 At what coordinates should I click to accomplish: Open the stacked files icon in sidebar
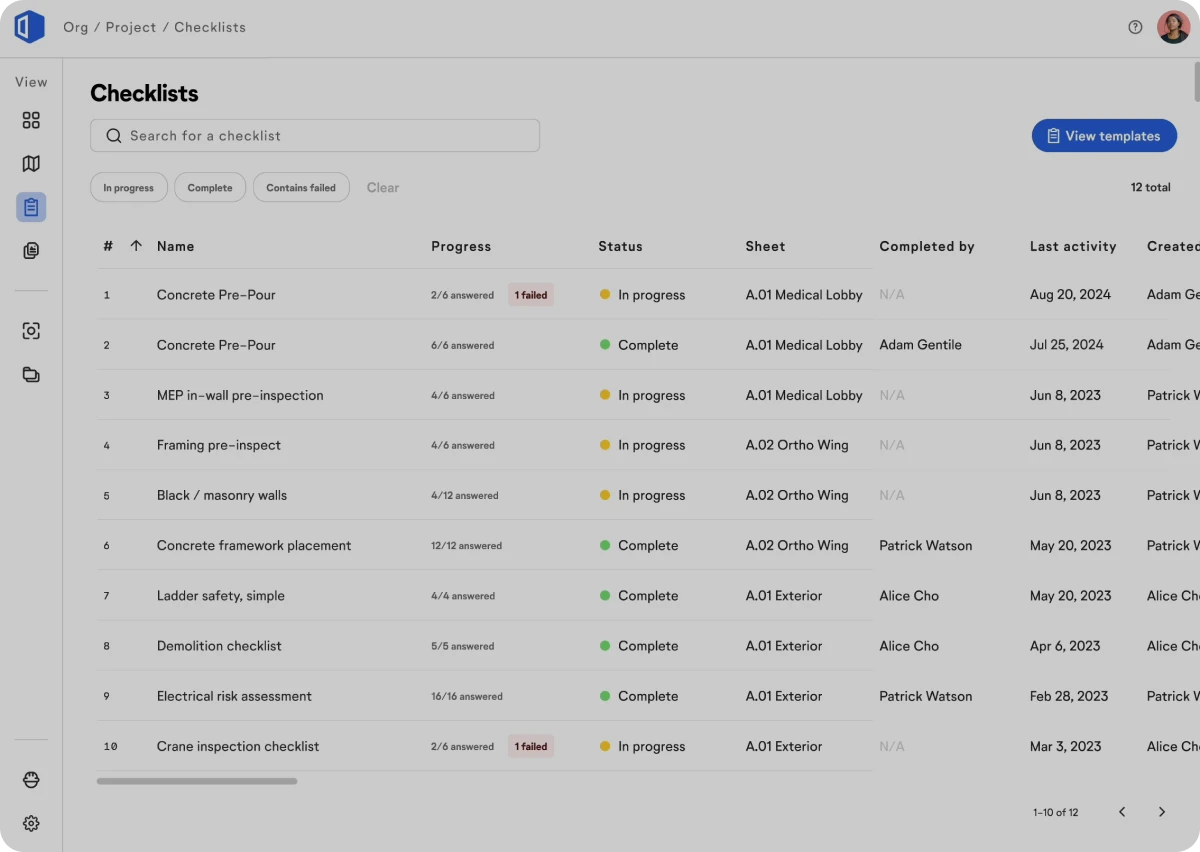tap(31, 375)
